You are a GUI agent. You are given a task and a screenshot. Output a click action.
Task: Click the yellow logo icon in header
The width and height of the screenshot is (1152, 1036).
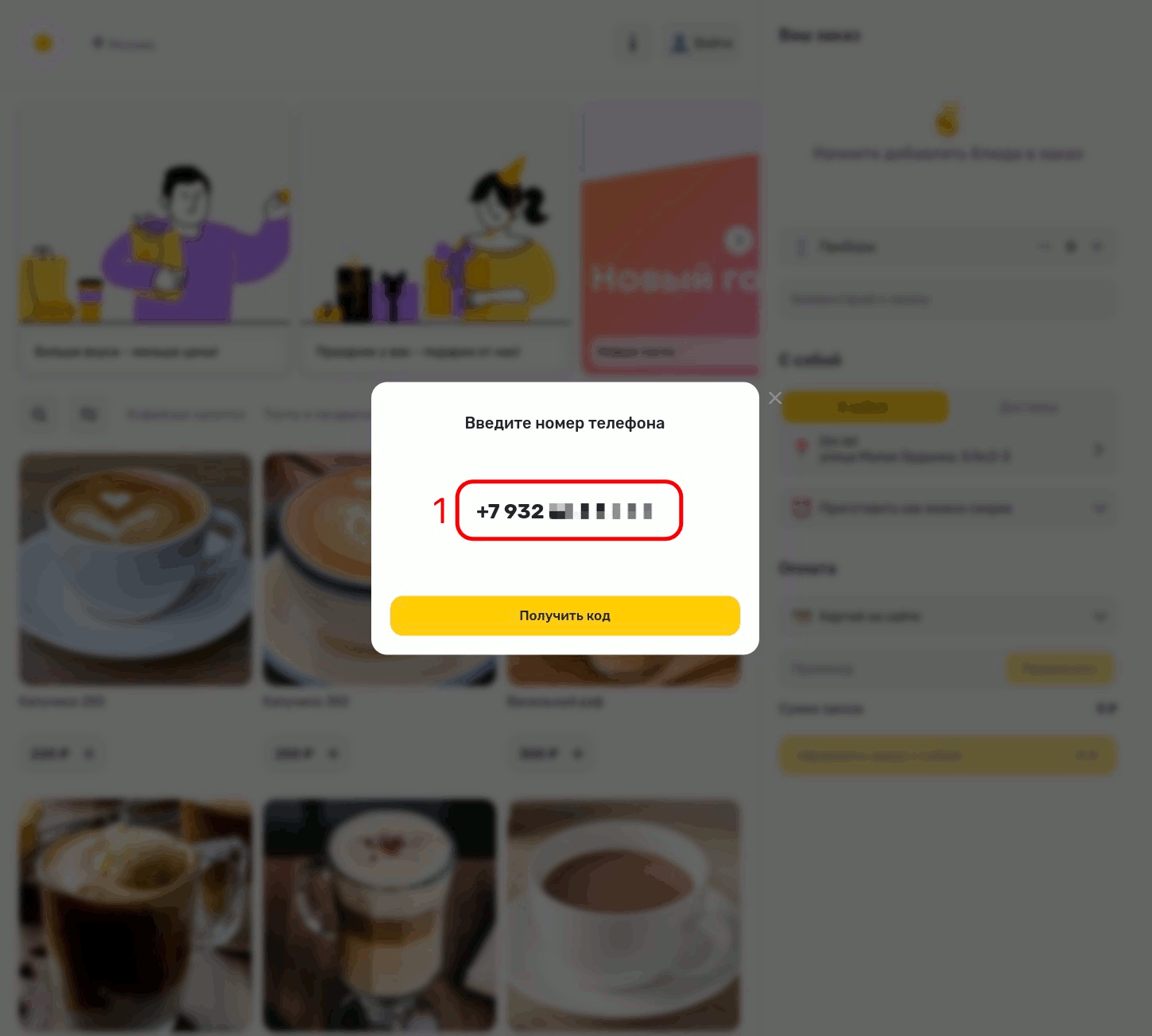coord(43,44)
